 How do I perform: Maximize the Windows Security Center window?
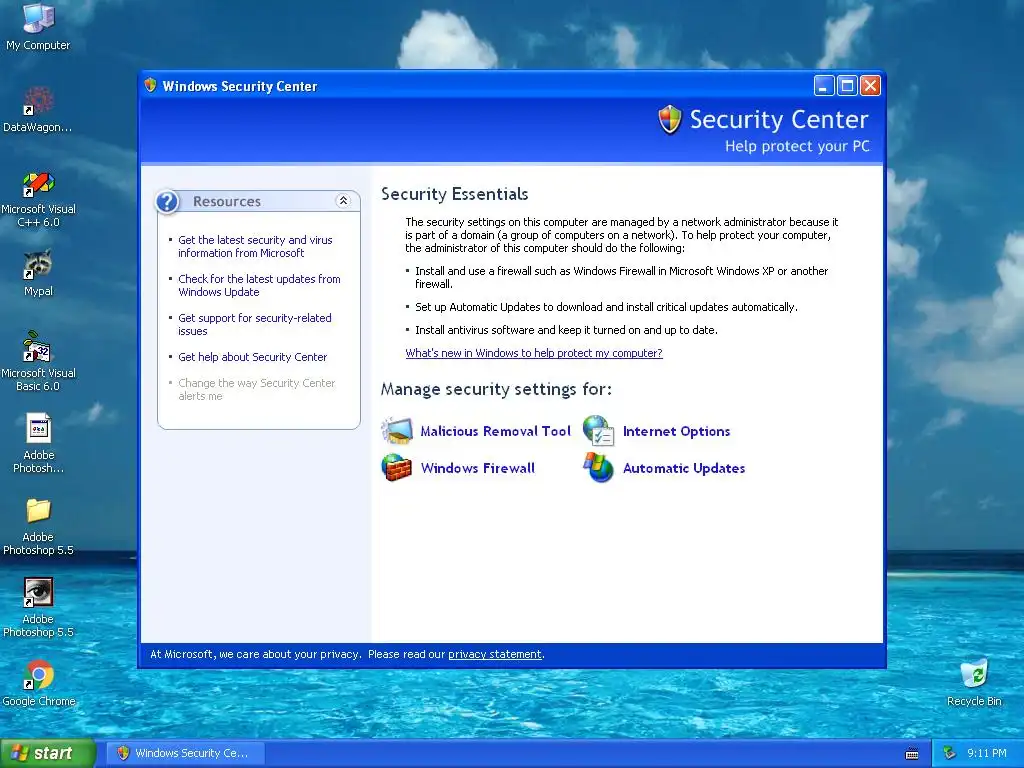pos(847,86)
